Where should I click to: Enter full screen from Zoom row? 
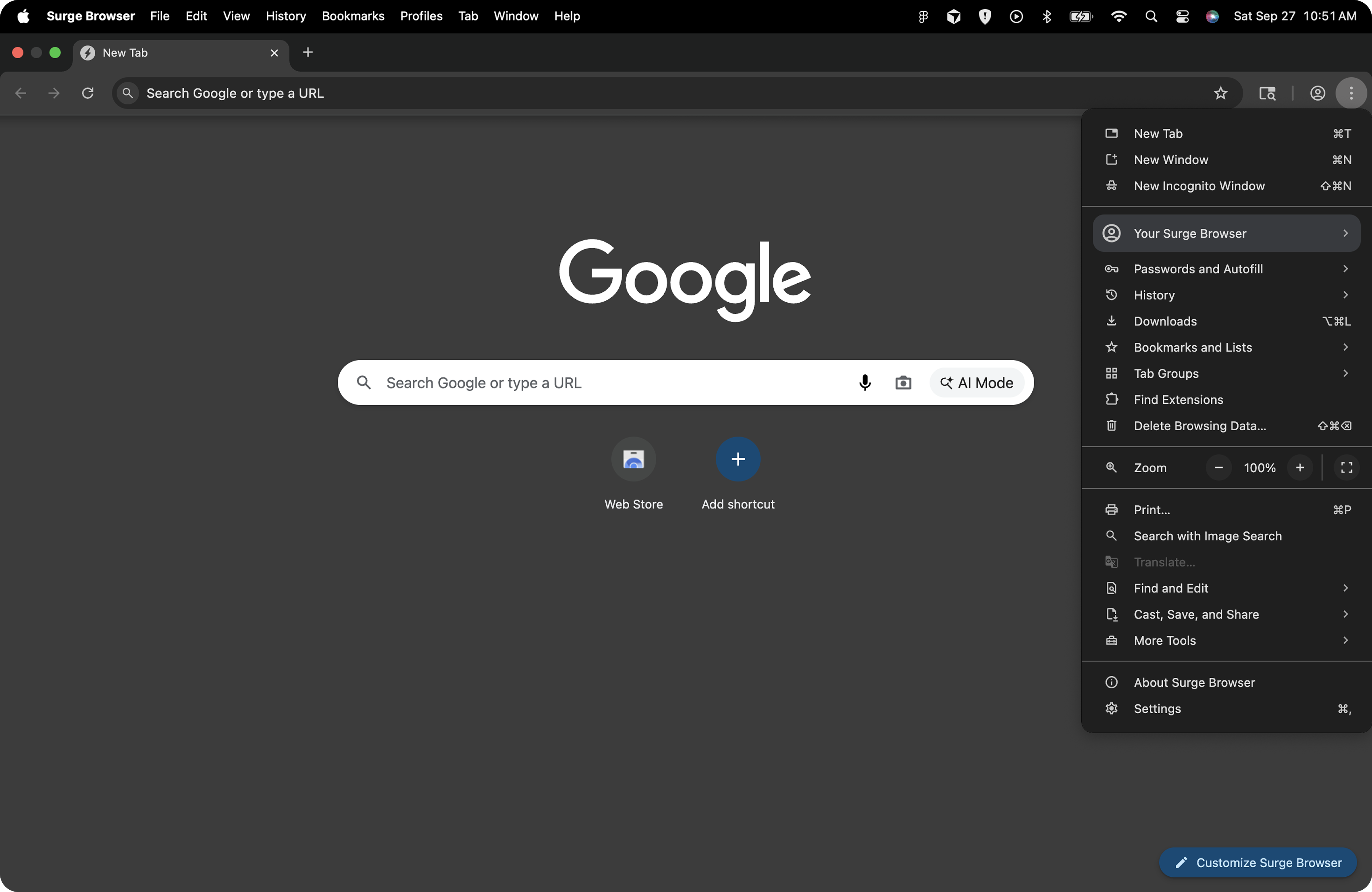pyautogui.click(x=1346, y=468)
